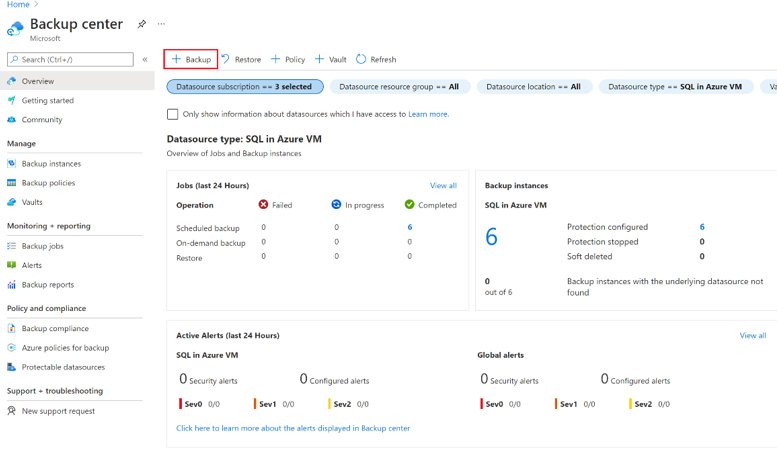
Task: Click the Alerts icon in sidebar
Action: tap(11, 265)
